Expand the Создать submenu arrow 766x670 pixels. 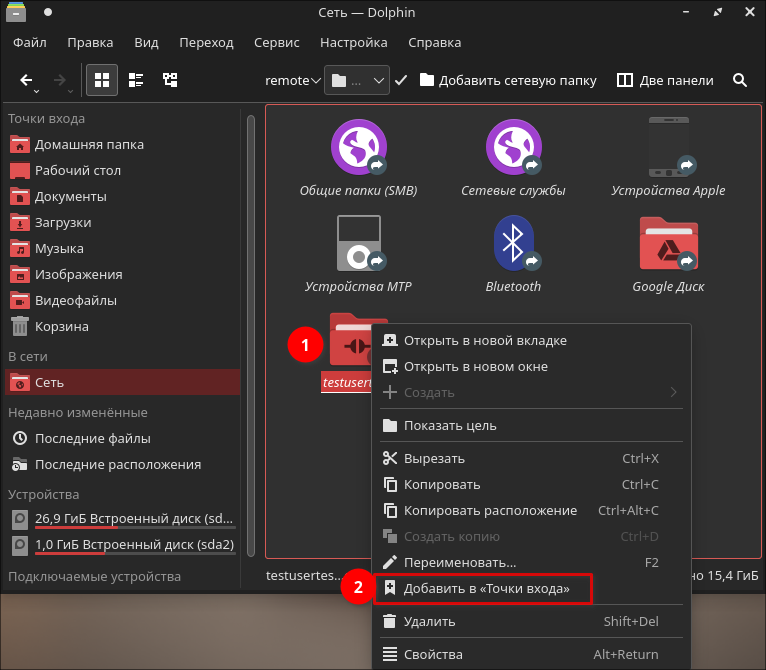coord(673,392)
